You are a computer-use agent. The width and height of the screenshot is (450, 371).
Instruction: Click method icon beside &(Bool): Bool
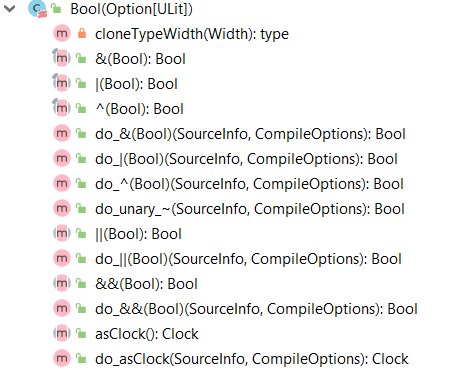(62, 58)
